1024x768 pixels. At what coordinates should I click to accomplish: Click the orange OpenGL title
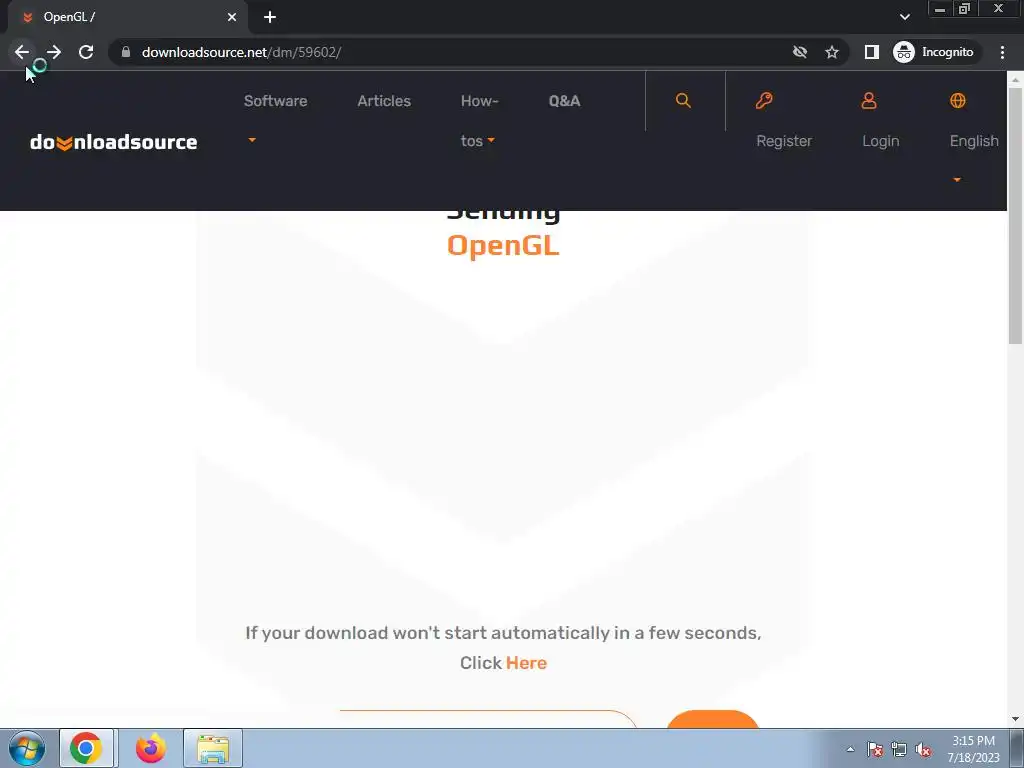(503, 246)
